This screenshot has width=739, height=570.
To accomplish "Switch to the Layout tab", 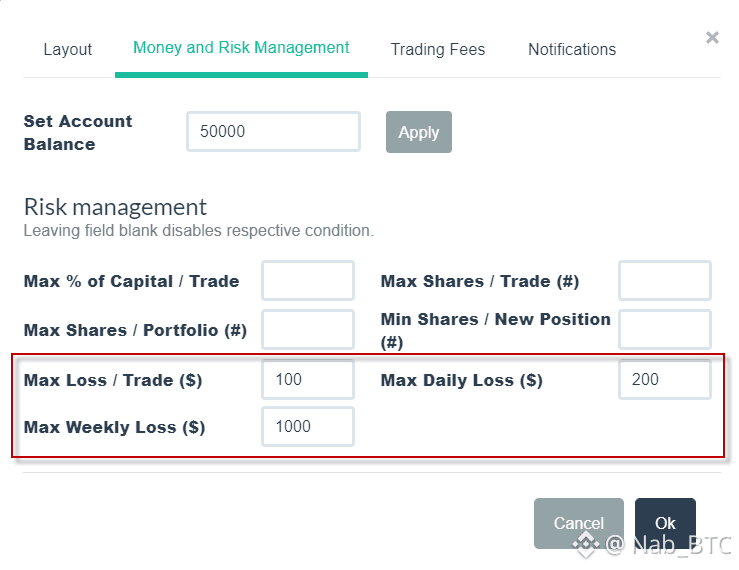I will point(67,49).
